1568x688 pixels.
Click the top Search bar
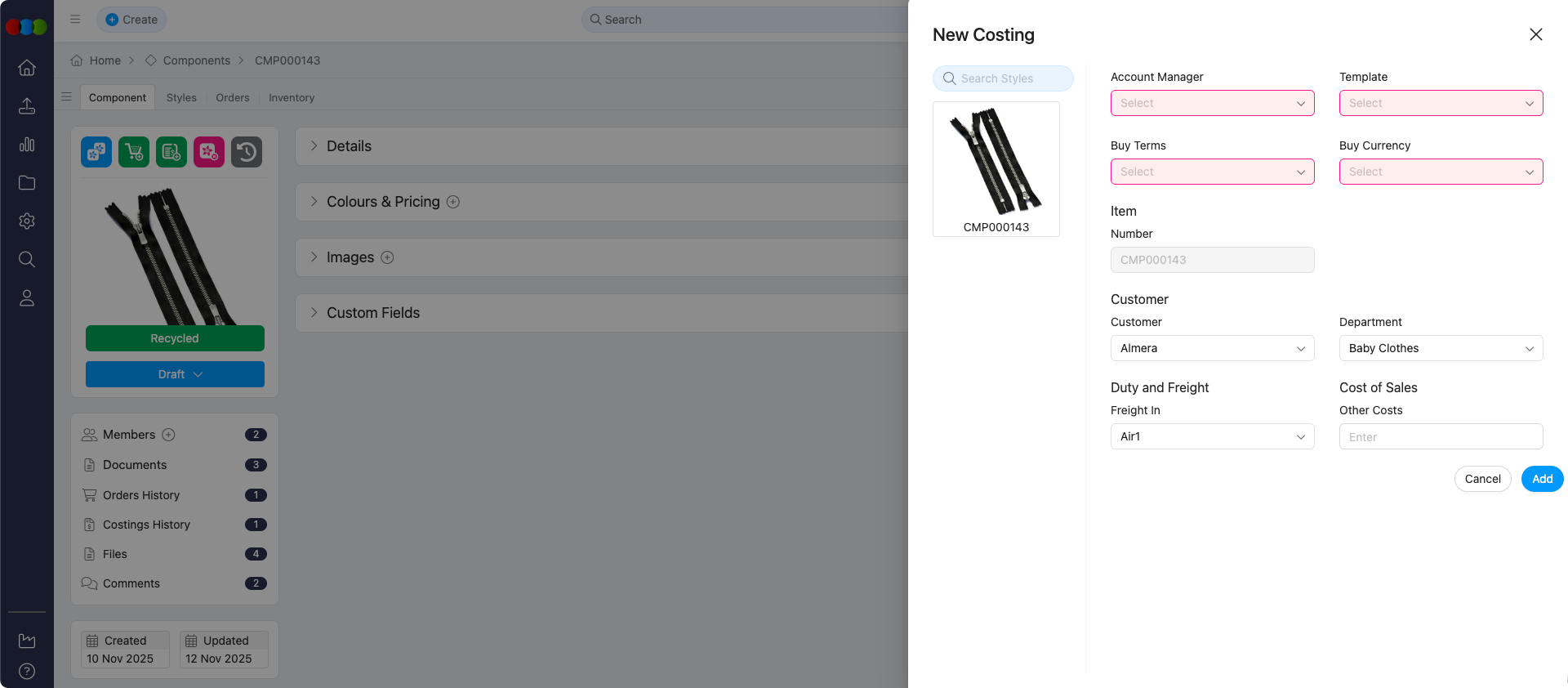point(745,20)
